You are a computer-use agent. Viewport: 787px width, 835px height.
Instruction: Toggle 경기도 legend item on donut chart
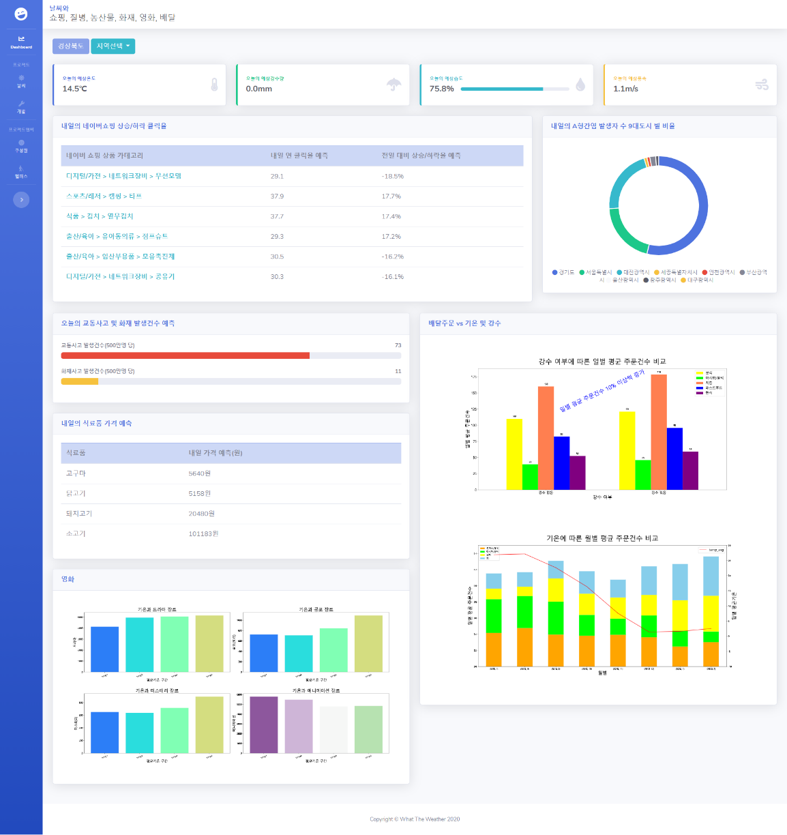(563, 272)
